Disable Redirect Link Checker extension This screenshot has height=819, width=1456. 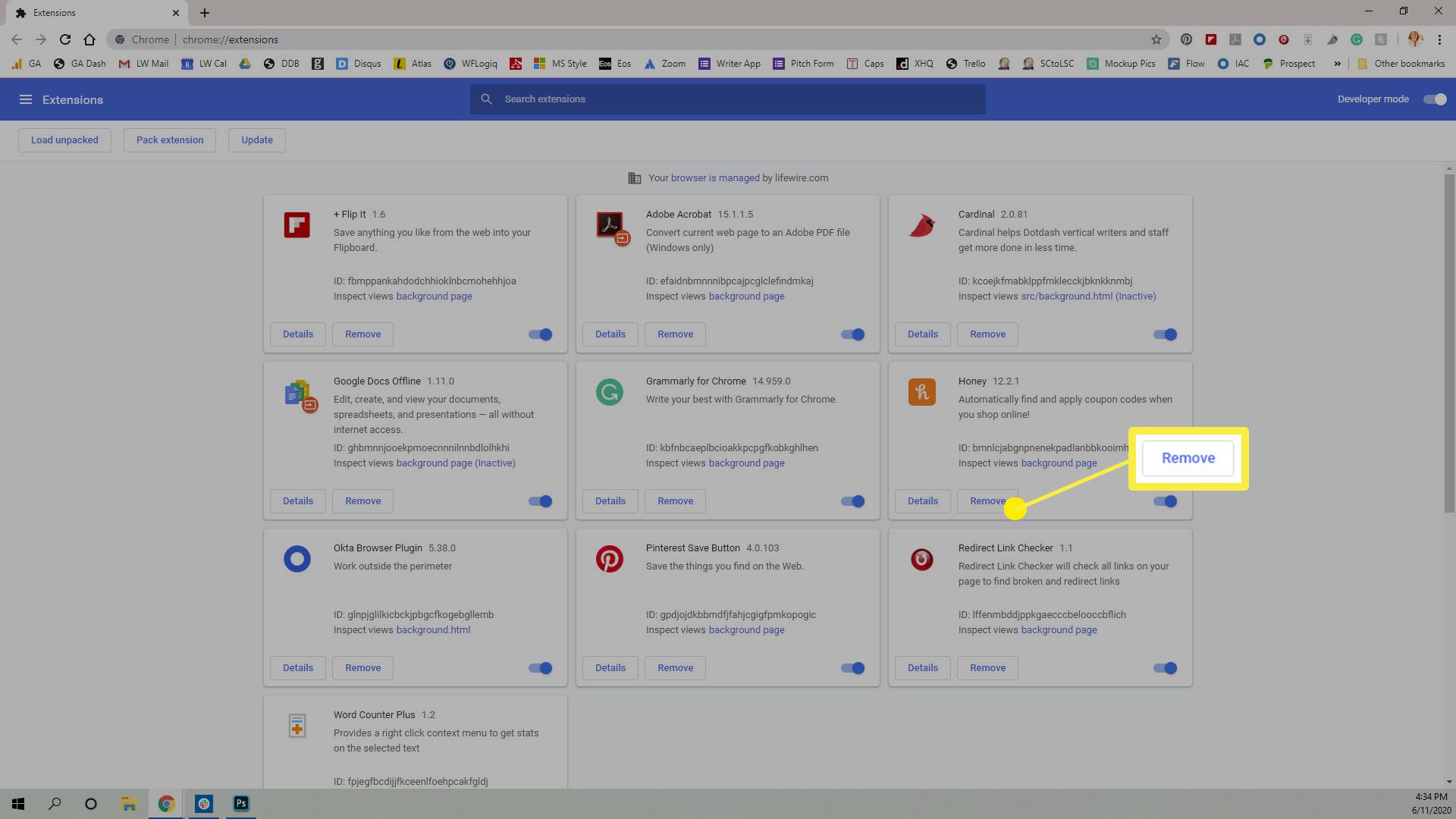click(x=1166, y=668)
